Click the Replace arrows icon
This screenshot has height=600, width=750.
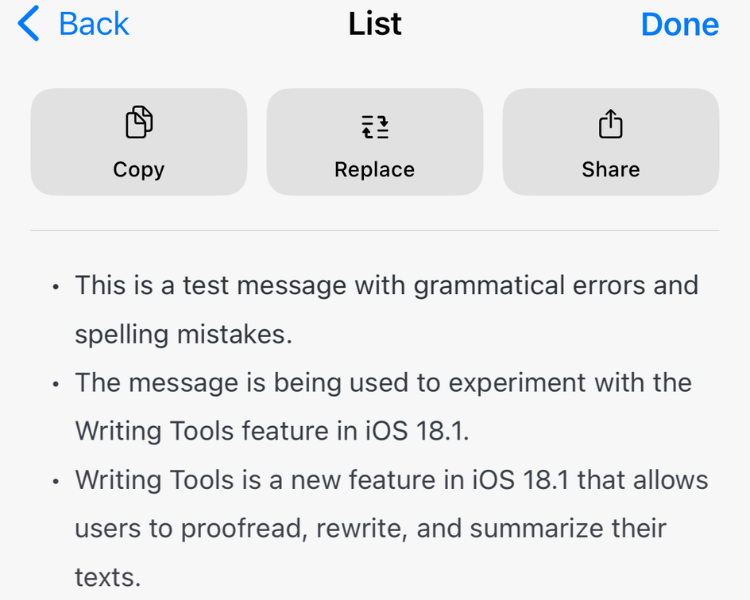point(375,126)
